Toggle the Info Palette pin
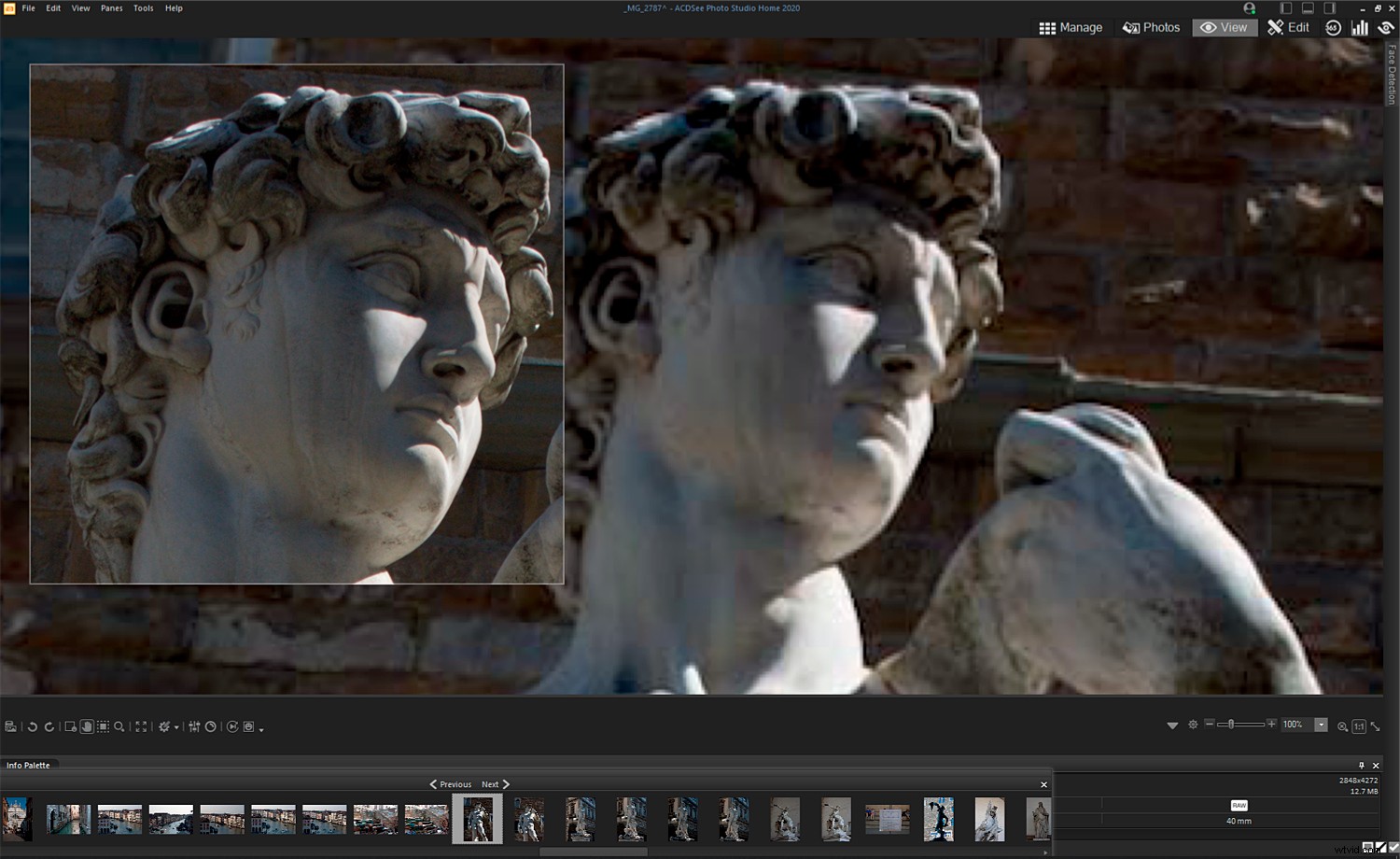The image size is (1400, 859). (x=1364, y=766)
